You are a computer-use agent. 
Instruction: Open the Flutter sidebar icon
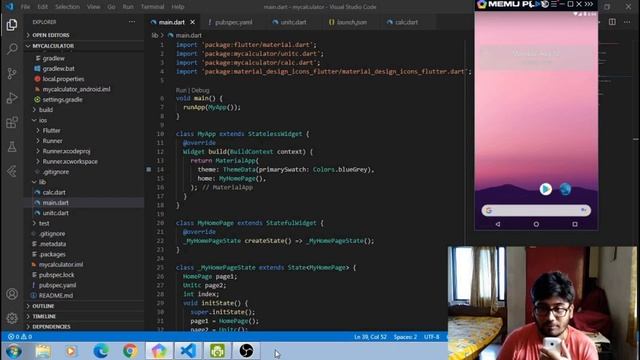[12, 171]
